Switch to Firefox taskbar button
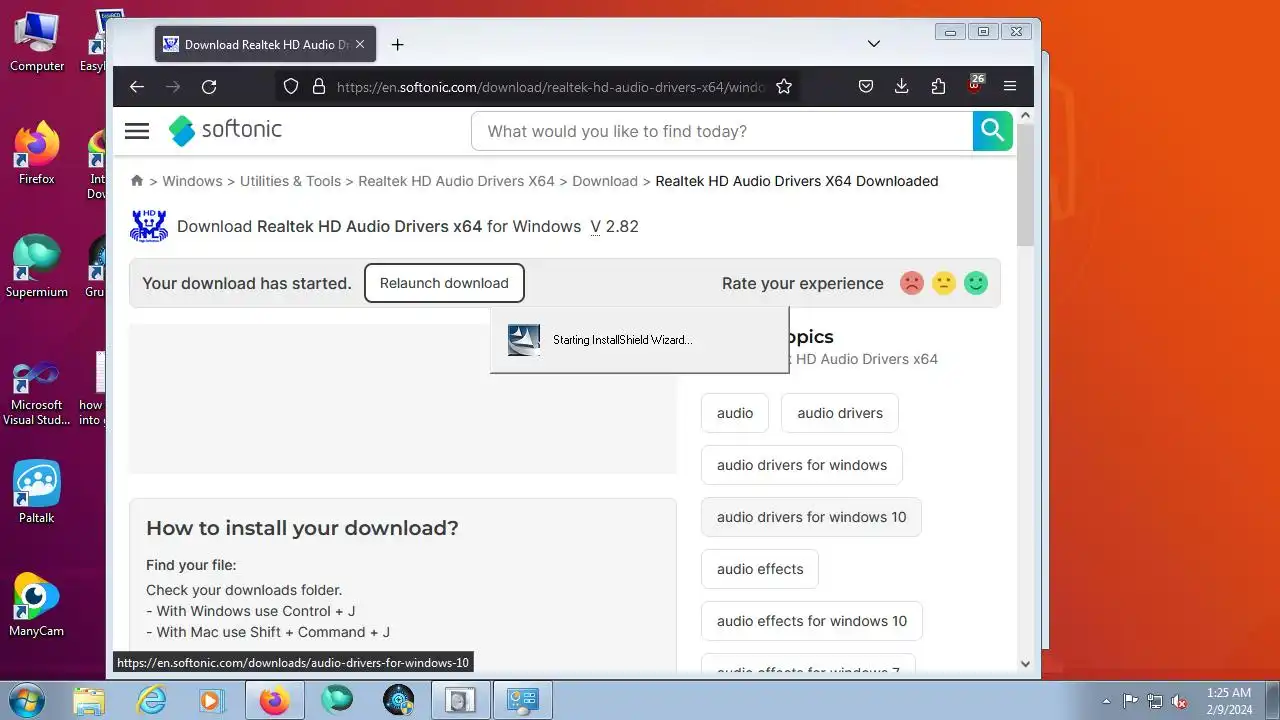 274,700
